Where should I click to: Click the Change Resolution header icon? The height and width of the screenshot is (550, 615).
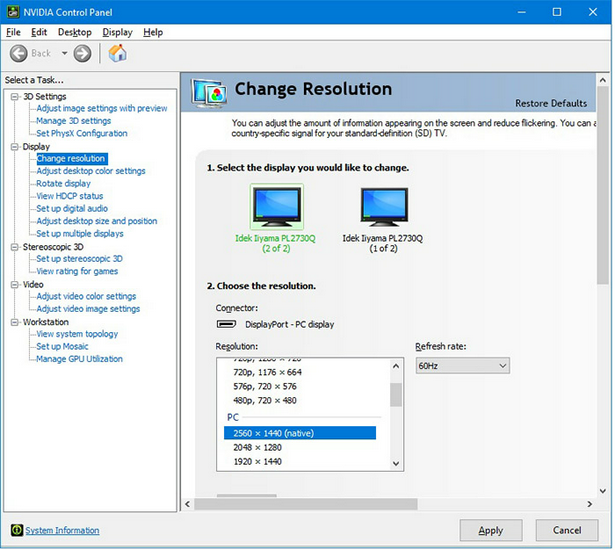(x=209, y=93)
